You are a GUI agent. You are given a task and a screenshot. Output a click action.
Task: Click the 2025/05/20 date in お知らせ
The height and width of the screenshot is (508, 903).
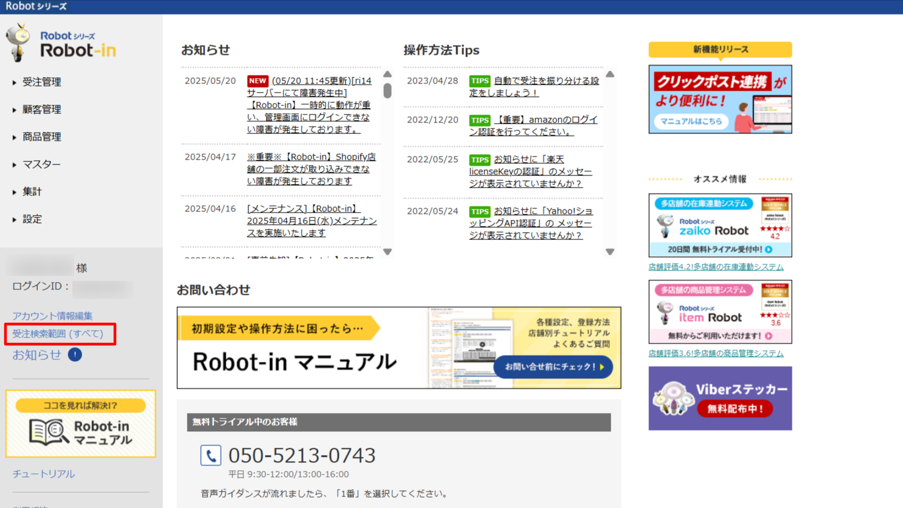pyautogui.click(x=210, y=81)
